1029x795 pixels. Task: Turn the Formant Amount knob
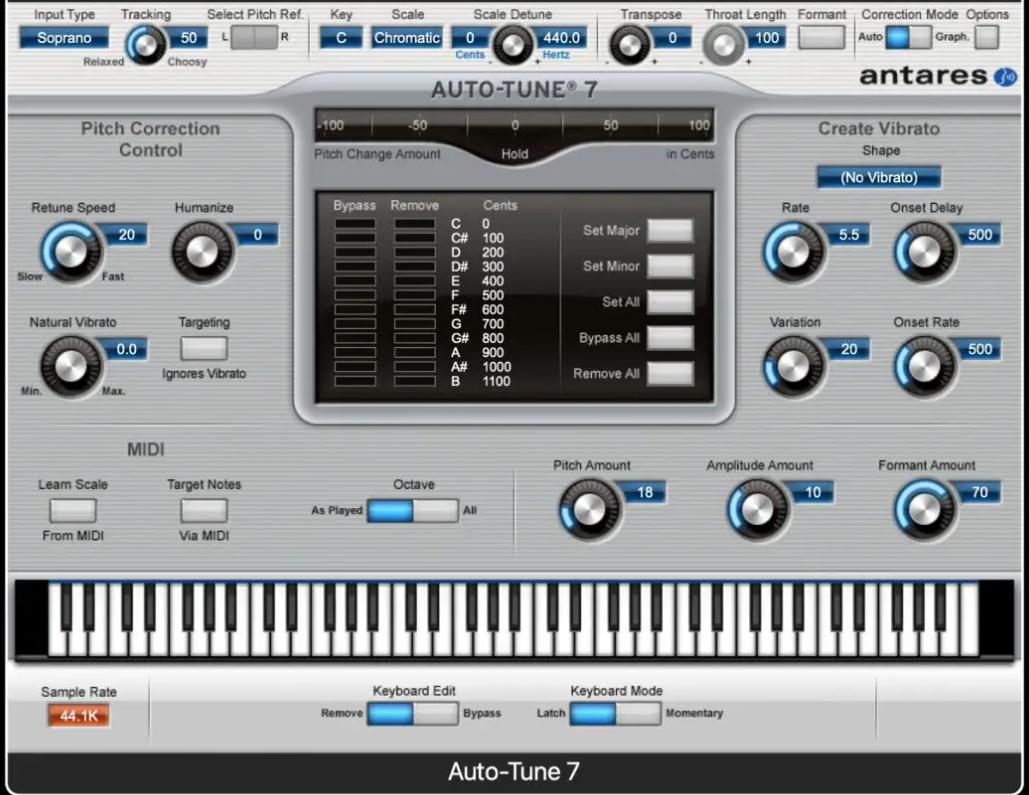pyautogui.click(x=924, y=508)
